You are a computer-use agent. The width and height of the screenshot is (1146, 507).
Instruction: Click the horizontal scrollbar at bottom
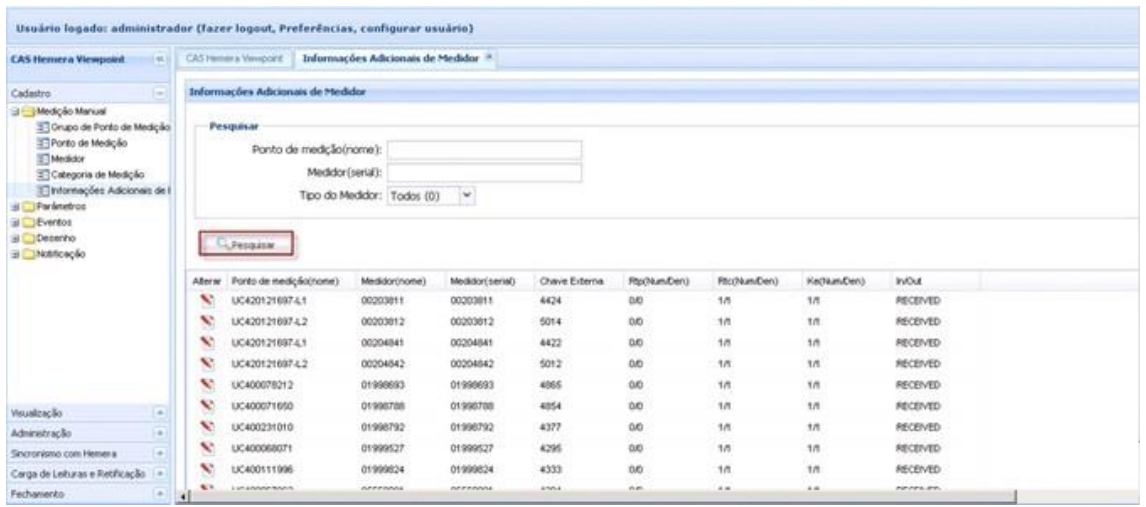(x=600, y=495)
